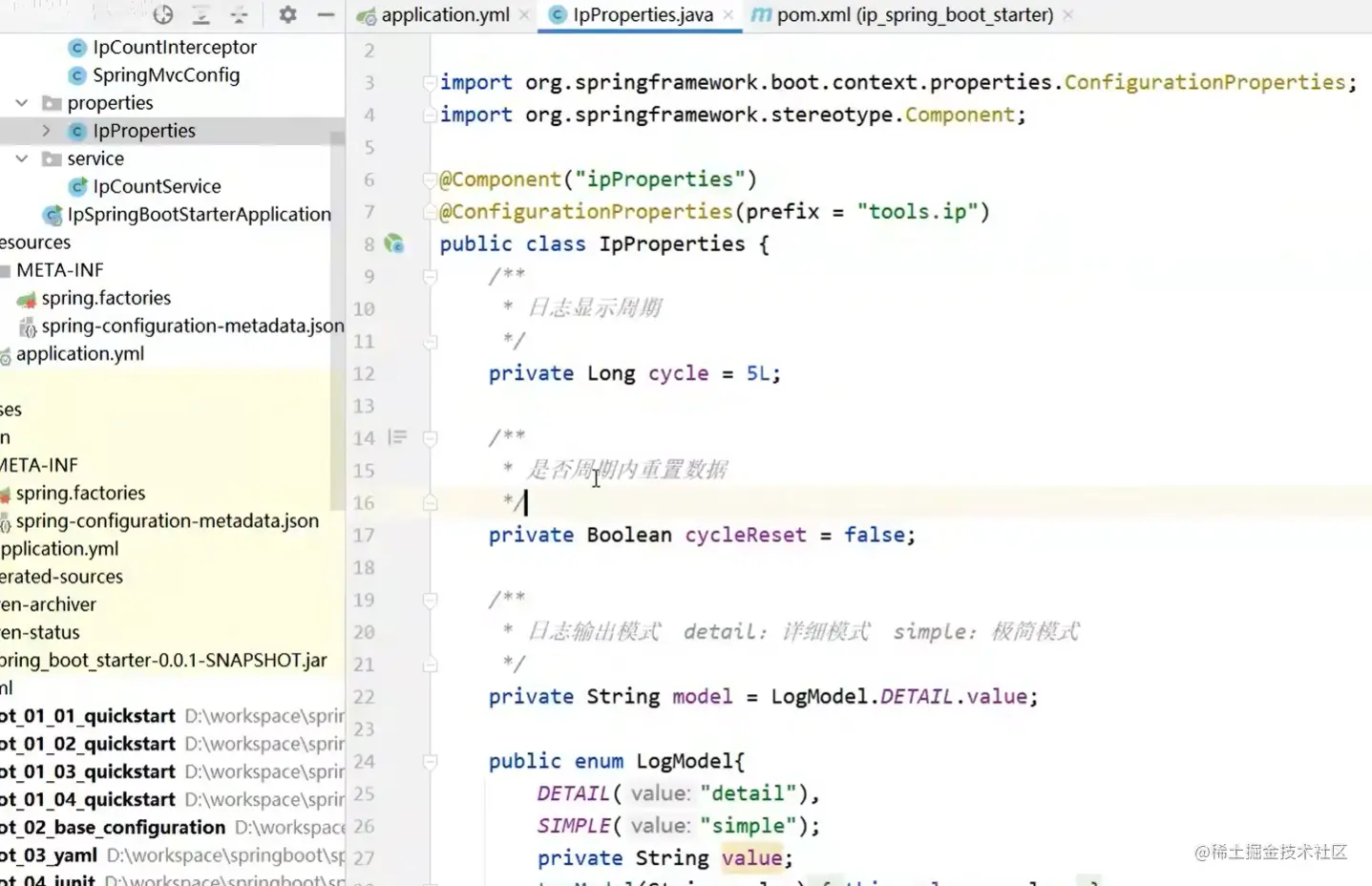Image resolution: width=1372 pixels, height=886 pixels.
Task: Collapse the Javadoc comment beginning on line 9
Action: pyautogui.click(x=431, y=277)
